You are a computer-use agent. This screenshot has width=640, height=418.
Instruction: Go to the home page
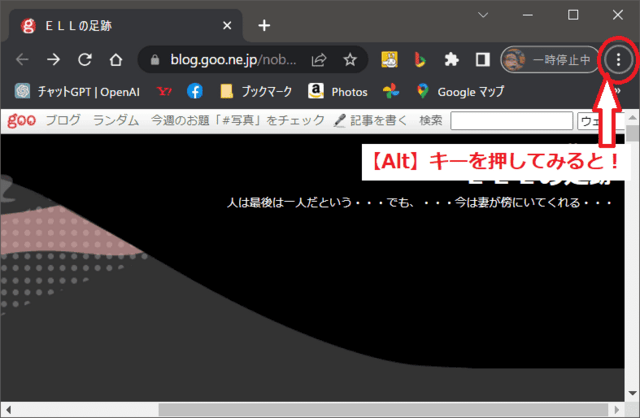[116, 60]
